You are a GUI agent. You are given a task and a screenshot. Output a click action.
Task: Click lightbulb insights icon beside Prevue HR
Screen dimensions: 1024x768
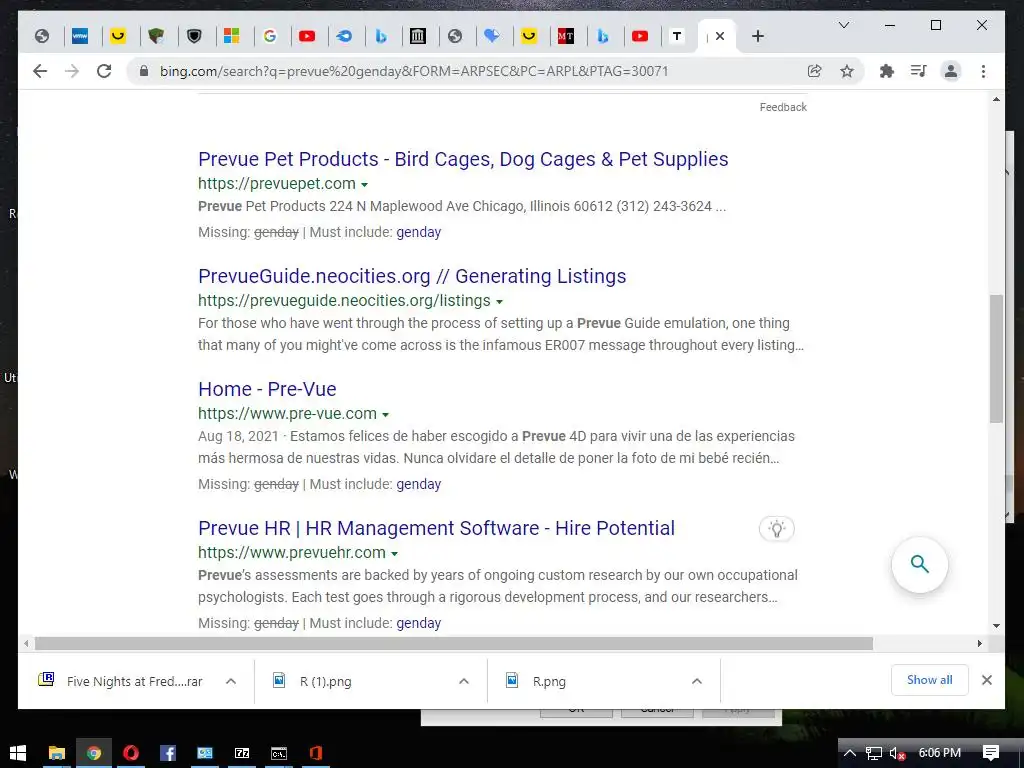776,529
